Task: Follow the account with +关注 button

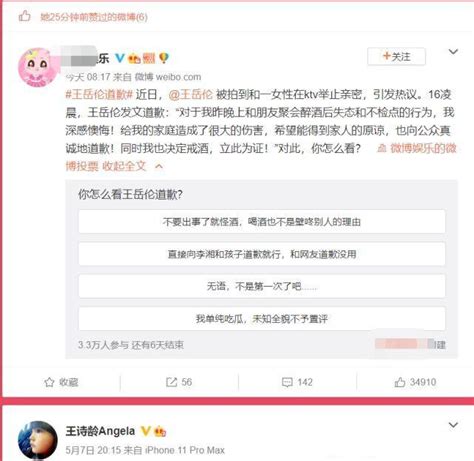Action: (x=396, y=57)
